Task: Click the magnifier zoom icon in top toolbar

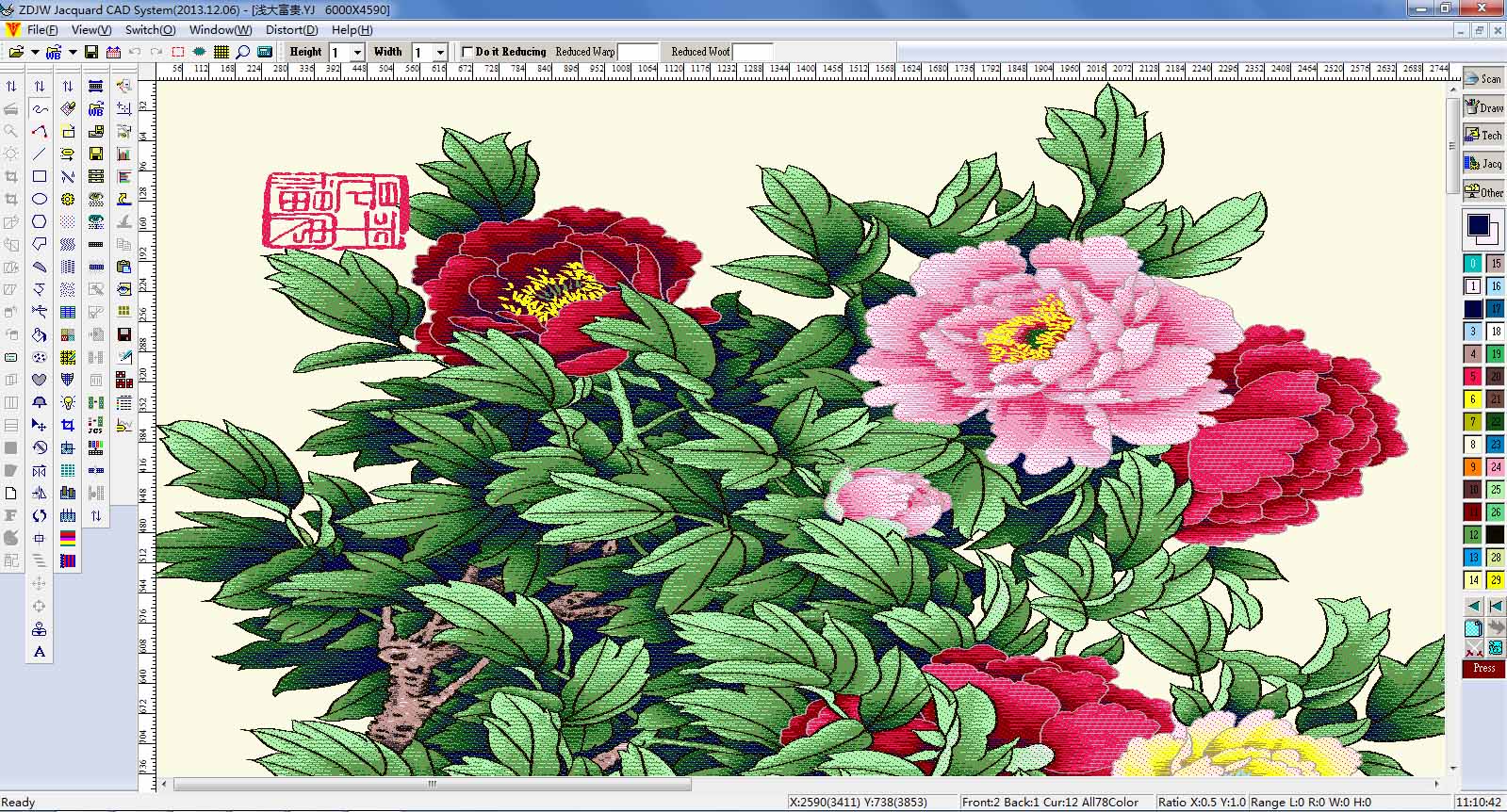Action: click(x=243, y=52)
